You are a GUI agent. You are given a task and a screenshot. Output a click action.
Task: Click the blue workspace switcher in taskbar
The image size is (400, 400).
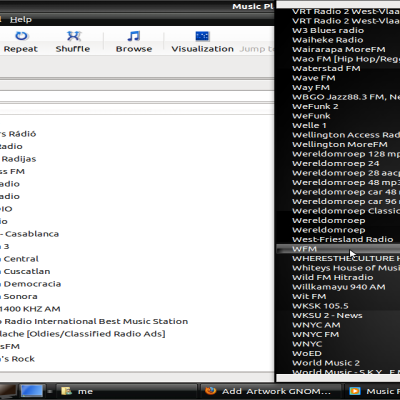[32, 391]
